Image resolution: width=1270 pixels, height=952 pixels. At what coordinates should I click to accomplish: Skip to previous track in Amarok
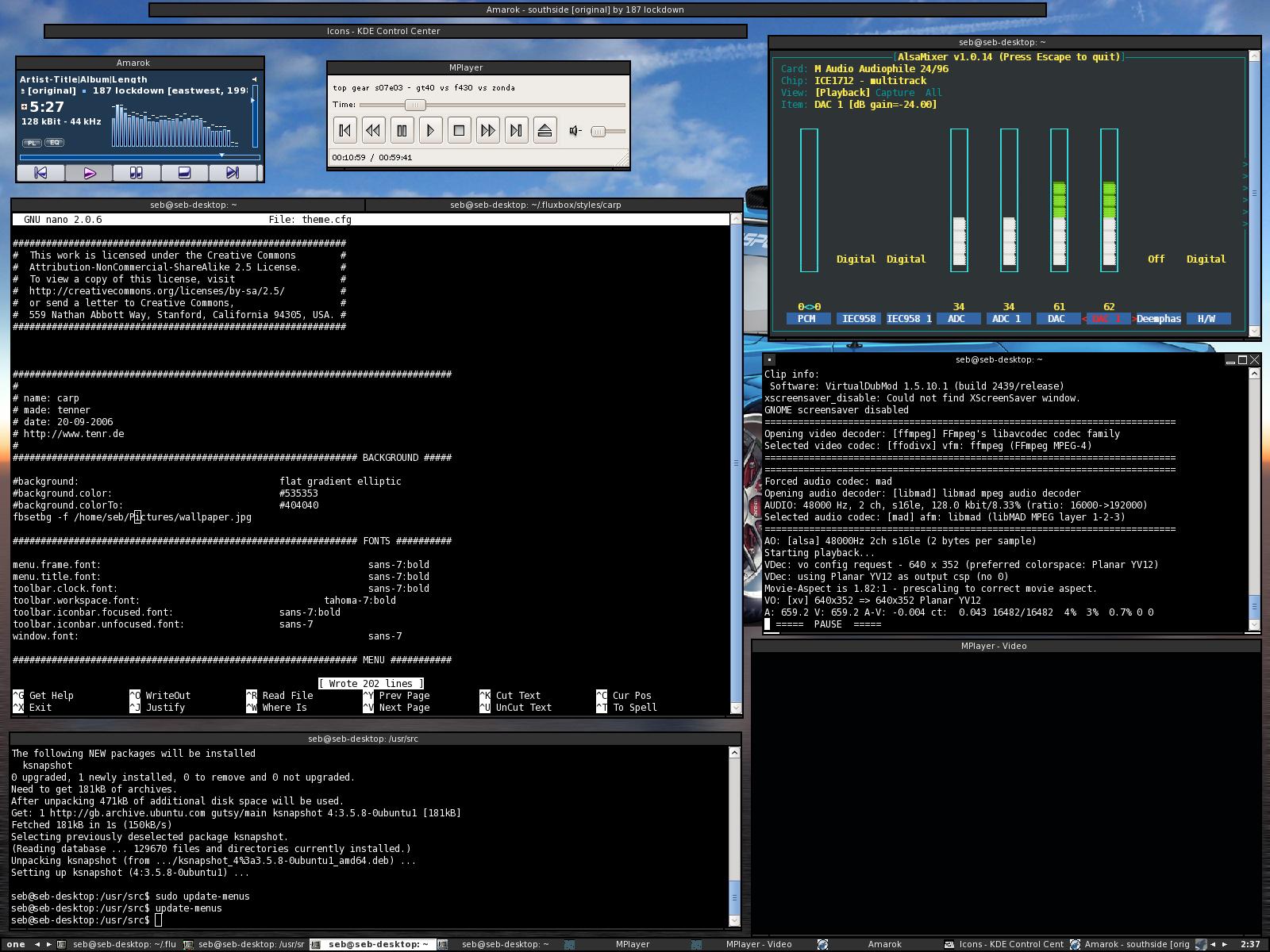coord(41,173)
